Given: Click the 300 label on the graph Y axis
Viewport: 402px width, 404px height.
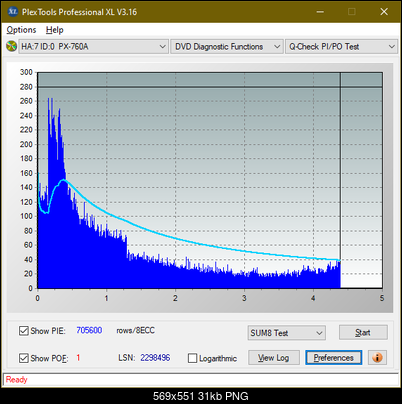Looking at the screenshot, I should [x=26, y=72].
